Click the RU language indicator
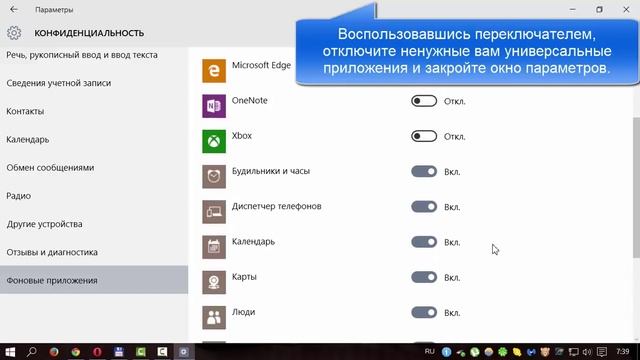This screenshot has height=360, width=640. (429, 351)
